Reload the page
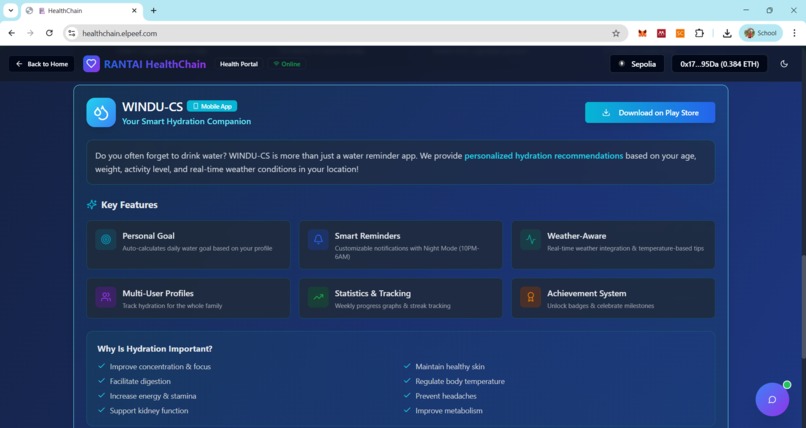 coord(49,33)
